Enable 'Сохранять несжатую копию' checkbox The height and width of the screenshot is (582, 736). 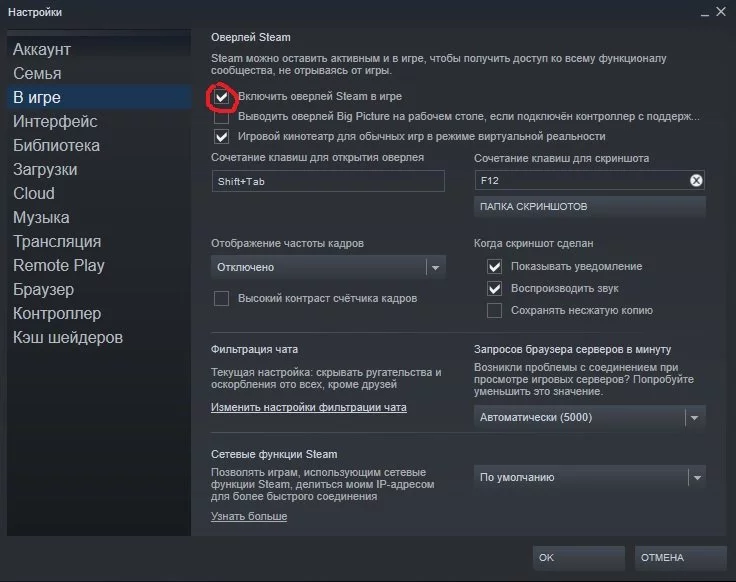494,311
